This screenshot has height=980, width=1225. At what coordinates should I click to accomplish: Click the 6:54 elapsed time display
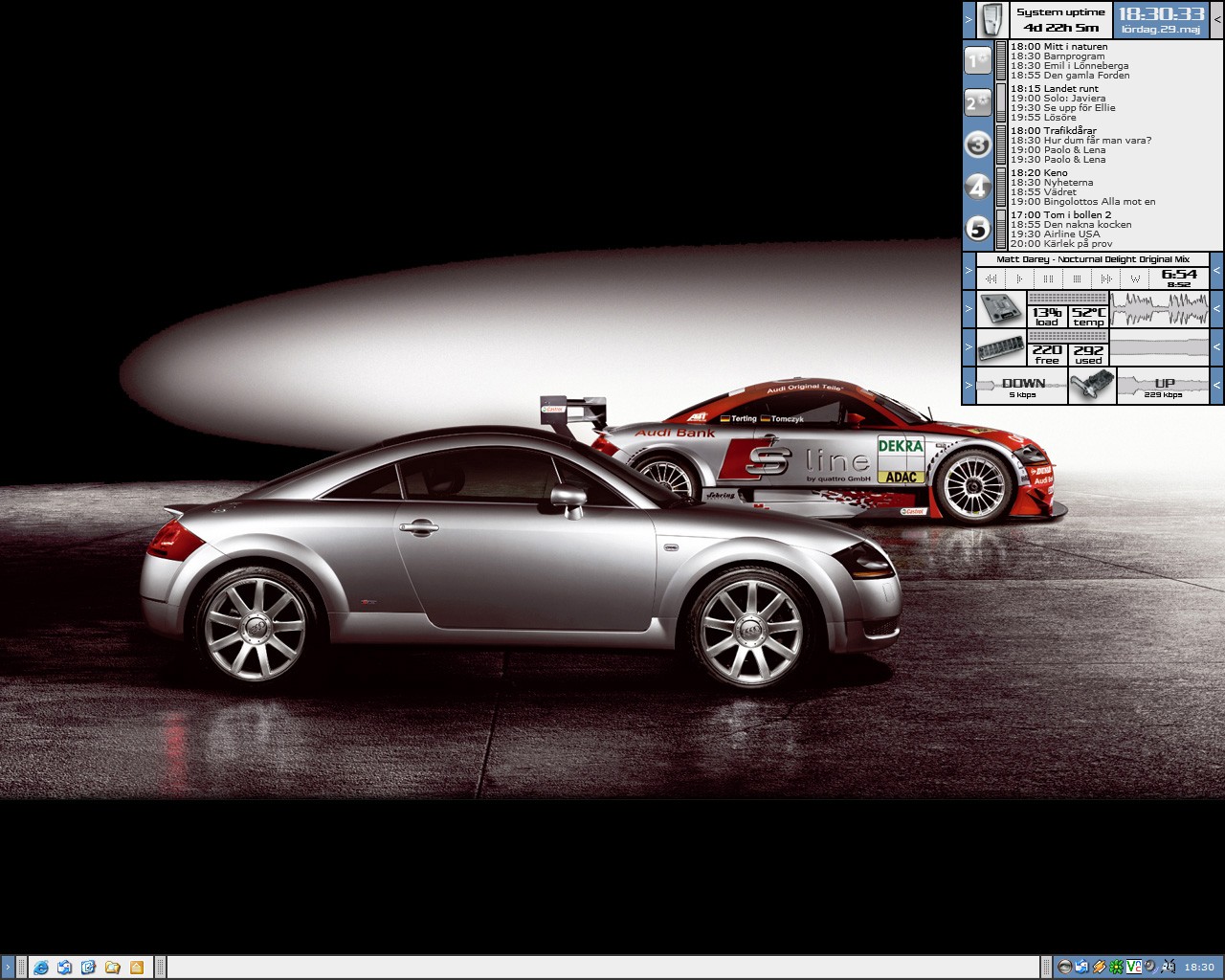1179,274
